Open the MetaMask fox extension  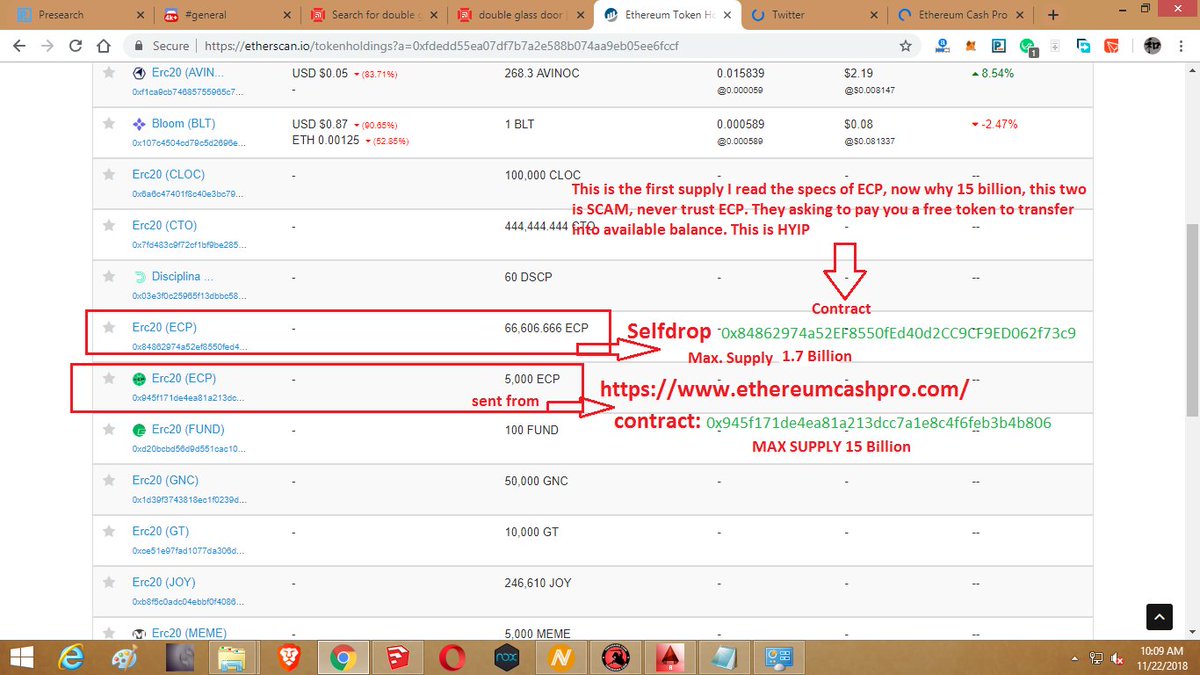[x=970, y=46]
